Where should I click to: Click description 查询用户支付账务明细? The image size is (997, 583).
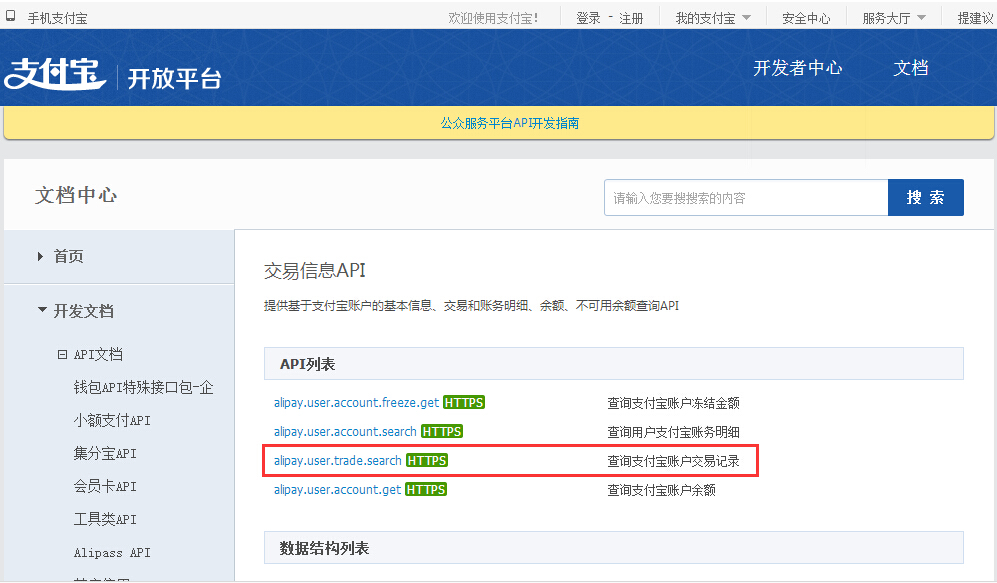tap(673, 432)
